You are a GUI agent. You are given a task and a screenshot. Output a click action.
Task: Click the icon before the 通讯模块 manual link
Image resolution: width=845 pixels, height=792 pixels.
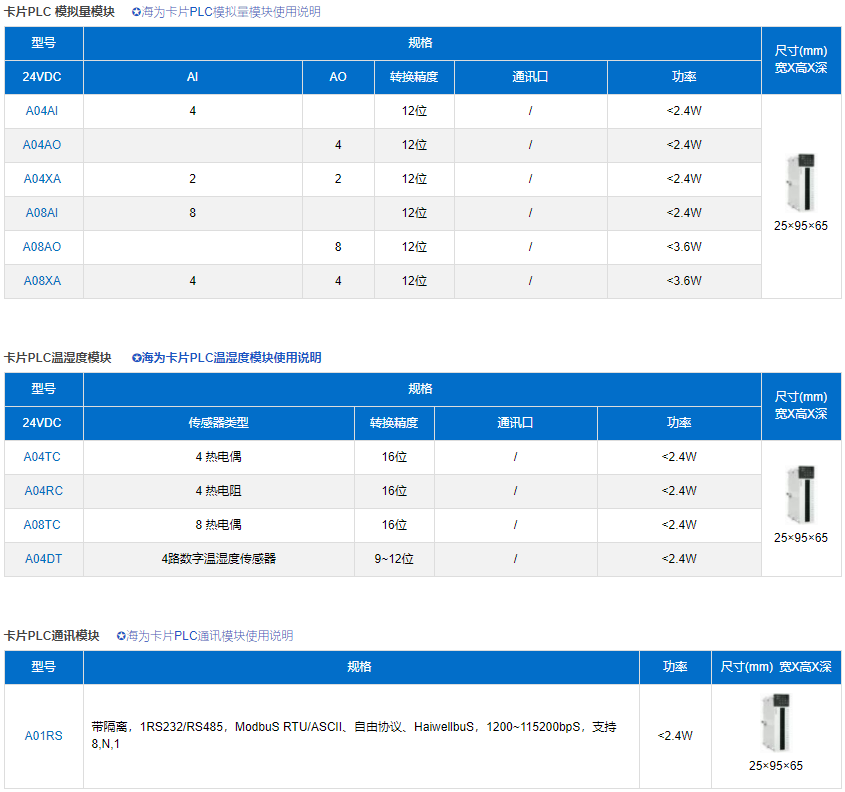tap(121, 636)
